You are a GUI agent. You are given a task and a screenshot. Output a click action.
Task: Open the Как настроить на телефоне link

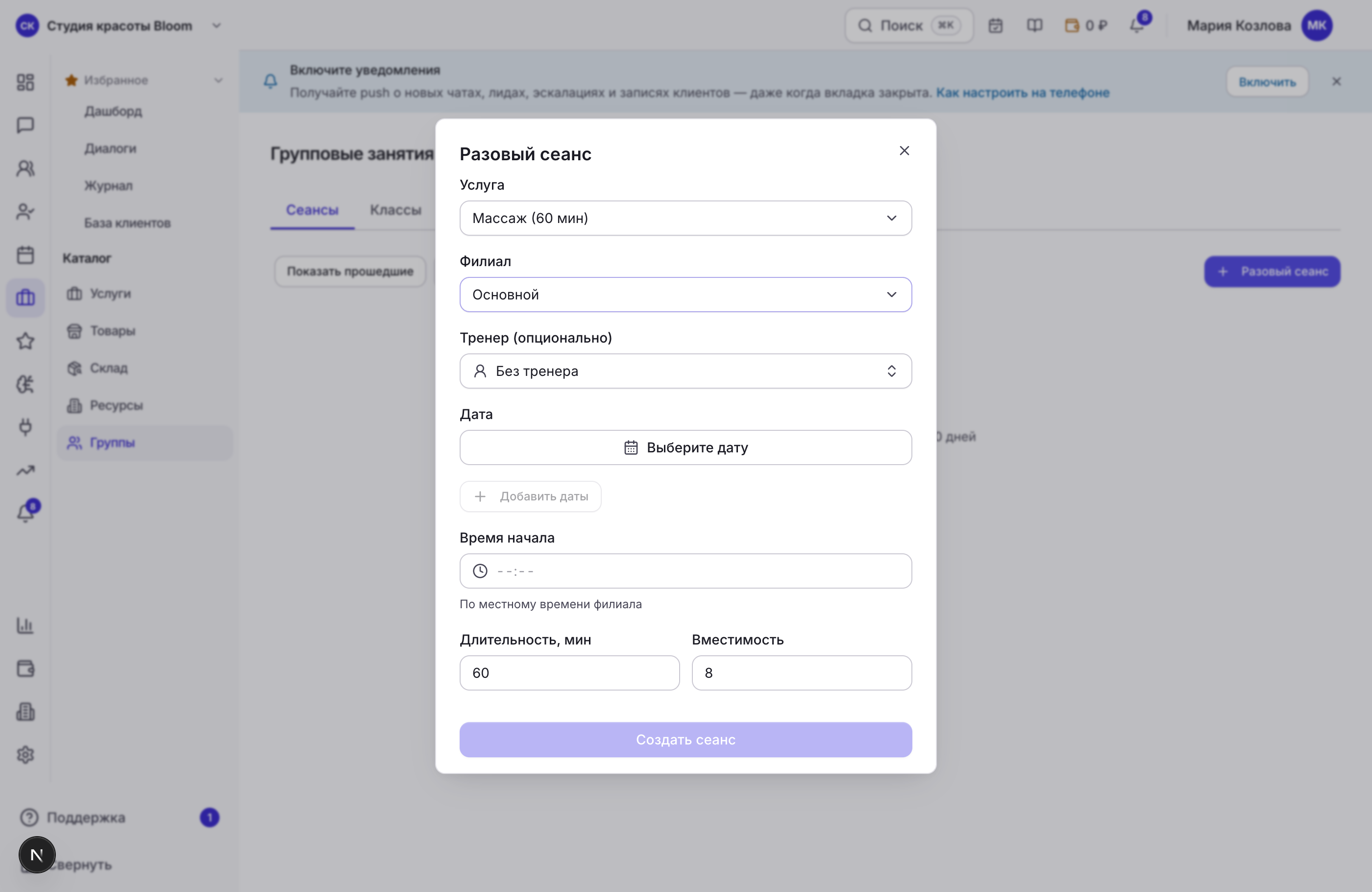pyautogui.click(x=1022, y=92)
